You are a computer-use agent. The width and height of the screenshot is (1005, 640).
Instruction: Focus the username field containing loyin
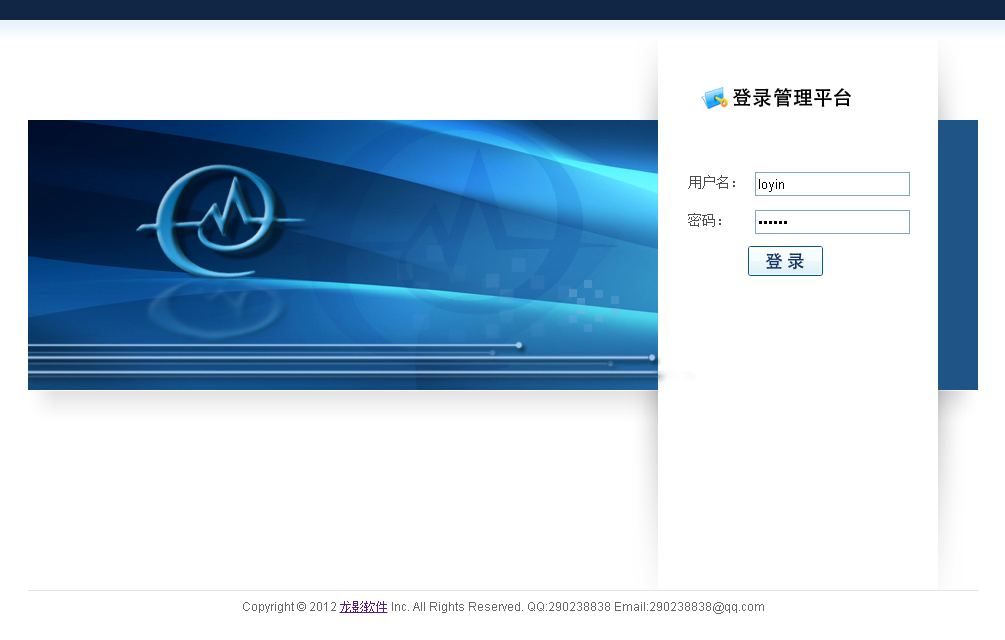pyautogui.click(x=832, y=184)
